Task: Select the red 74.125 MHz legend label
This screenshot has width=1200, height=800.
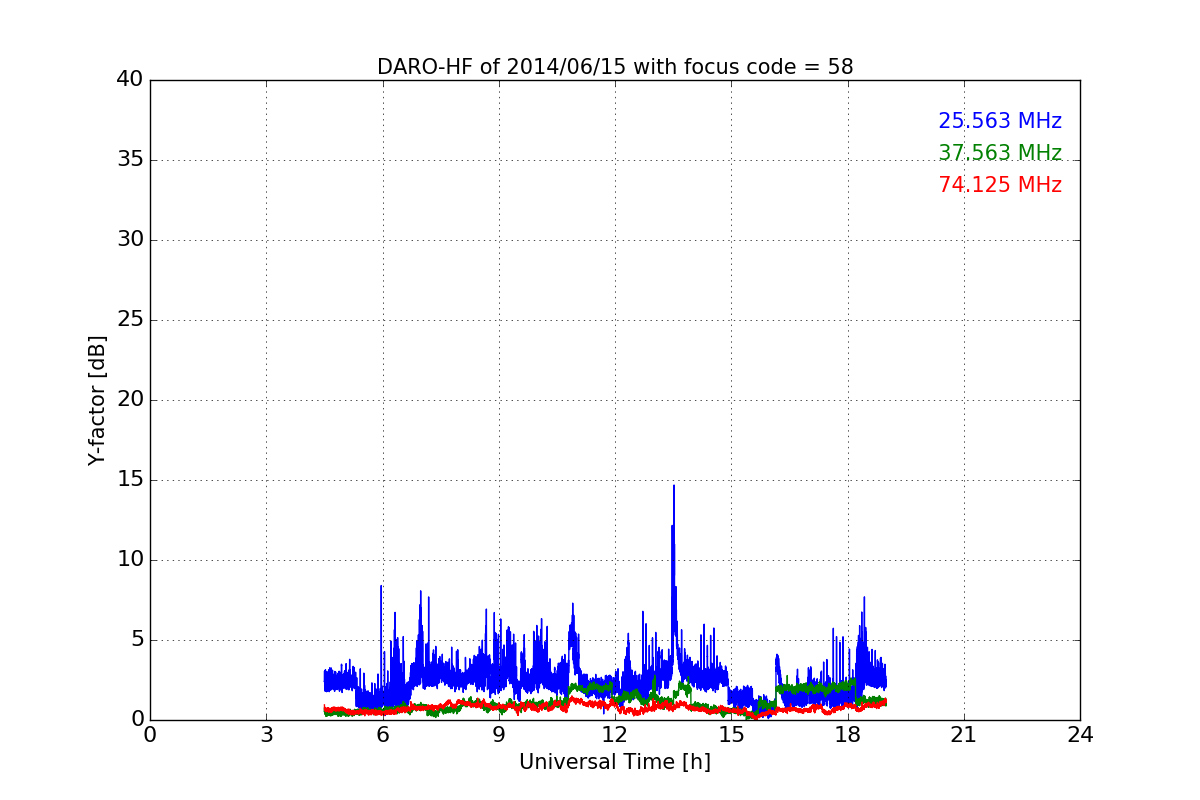Action: tap(1000, 185)
